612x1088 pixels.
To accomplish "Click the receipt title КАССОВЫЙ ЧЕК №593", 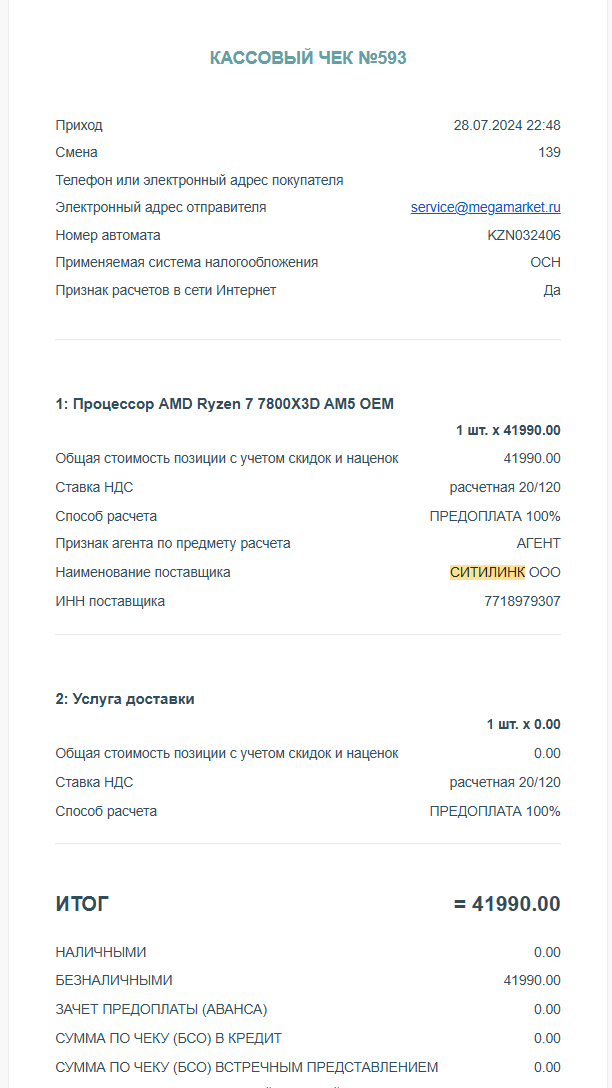I will tap(308, 58).
